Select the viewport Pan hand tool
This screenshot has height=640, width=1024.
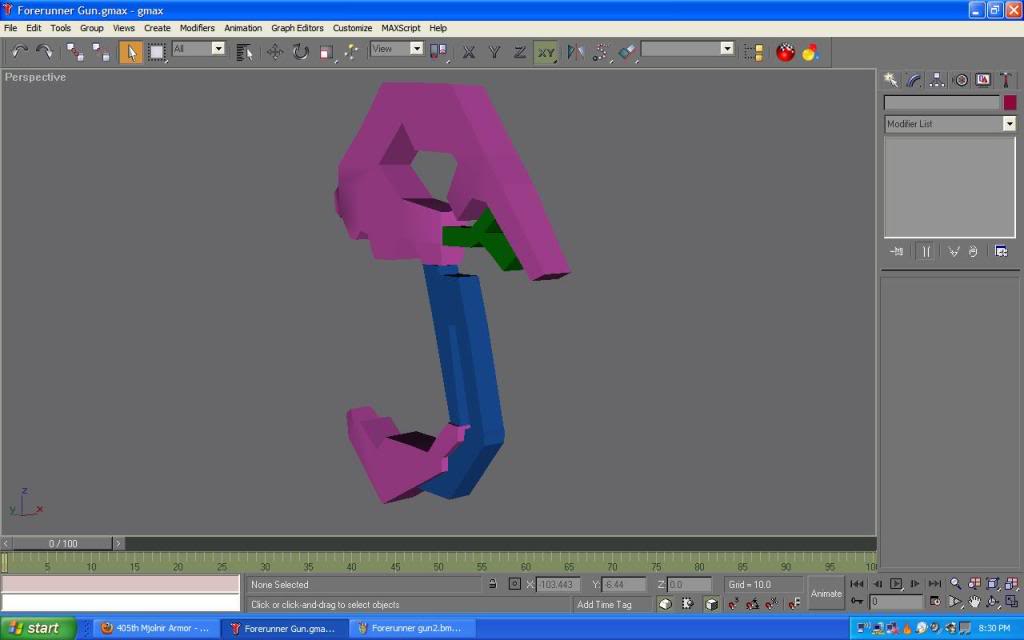point(974,601)
